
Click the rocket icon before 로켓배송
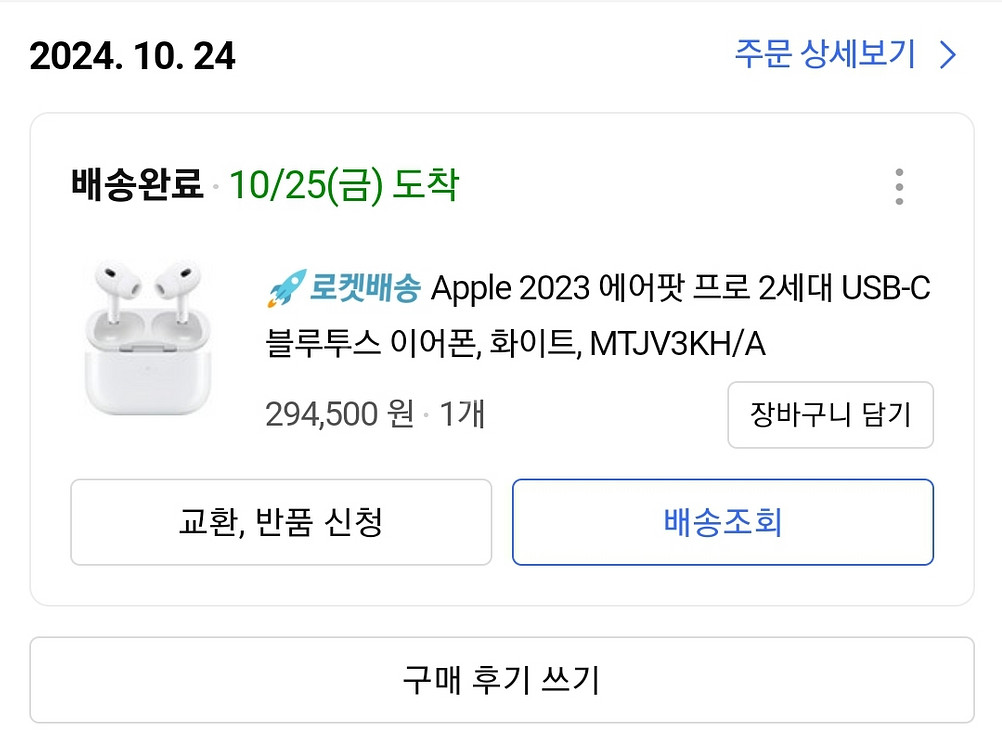(286, 288)
